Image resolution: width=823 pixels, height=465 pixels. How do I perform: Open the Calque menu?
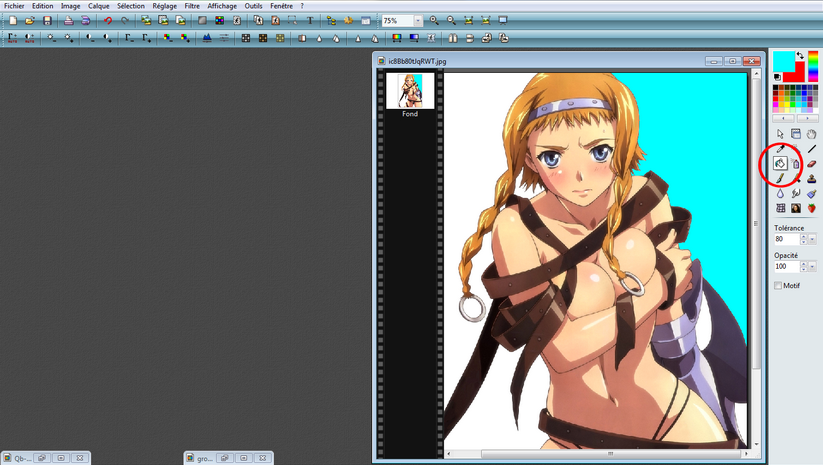[99, 6]
